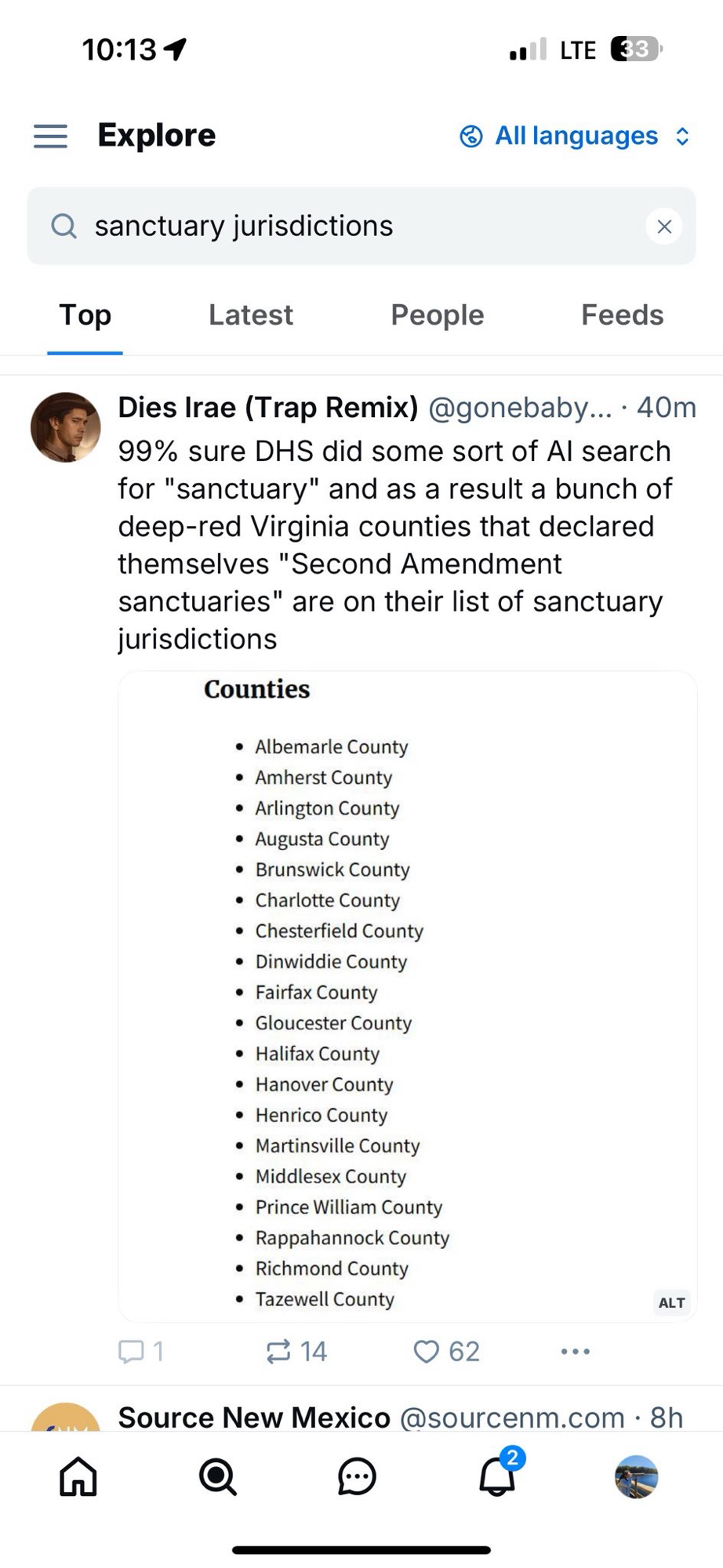Open the chat messages icon
This screenshot has height=1568, width=723.
click(357, 1477)
